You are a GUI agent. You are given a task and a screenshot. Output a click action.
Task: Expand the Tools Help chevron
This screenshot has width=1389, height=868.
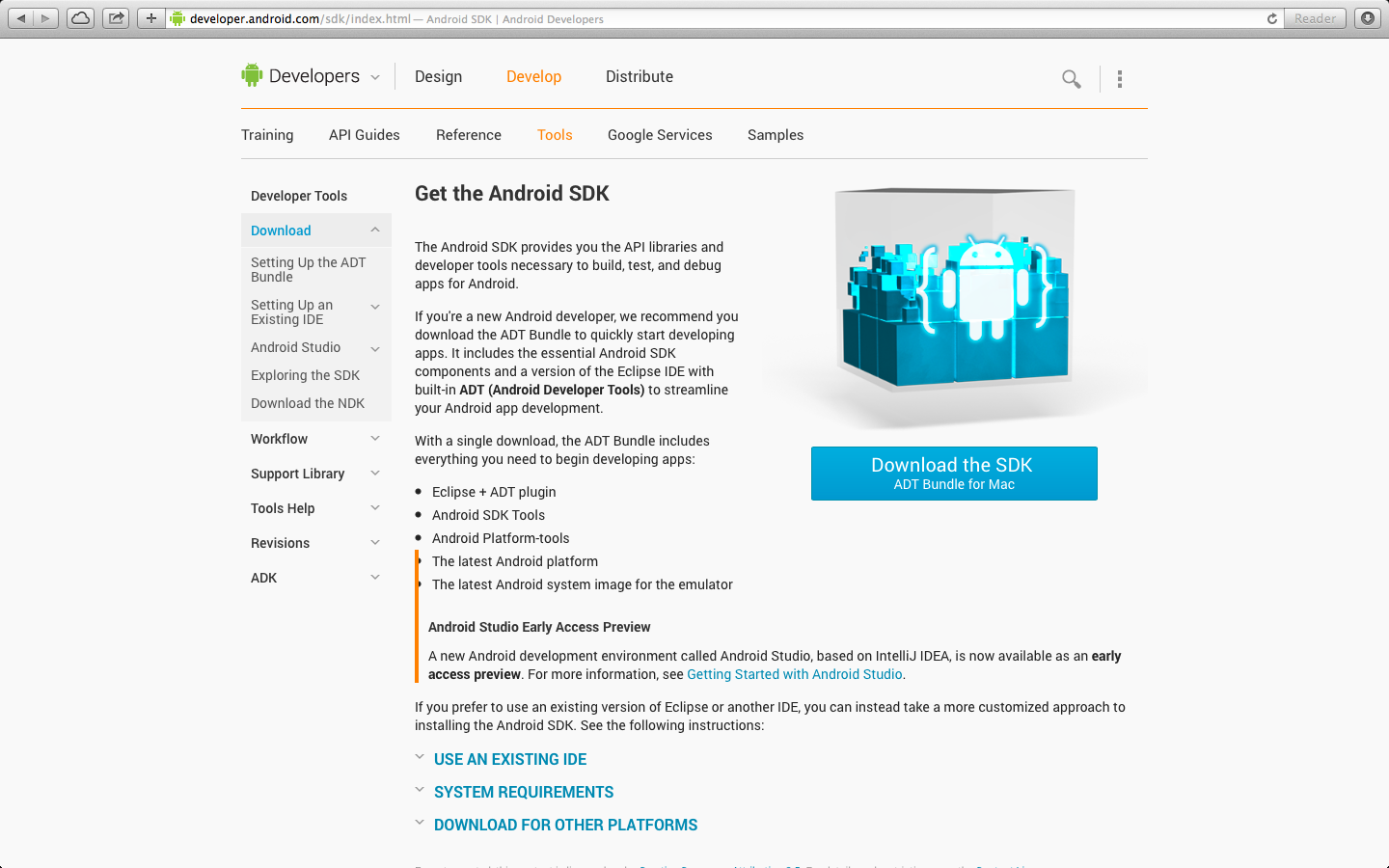[x=375, y=507]
